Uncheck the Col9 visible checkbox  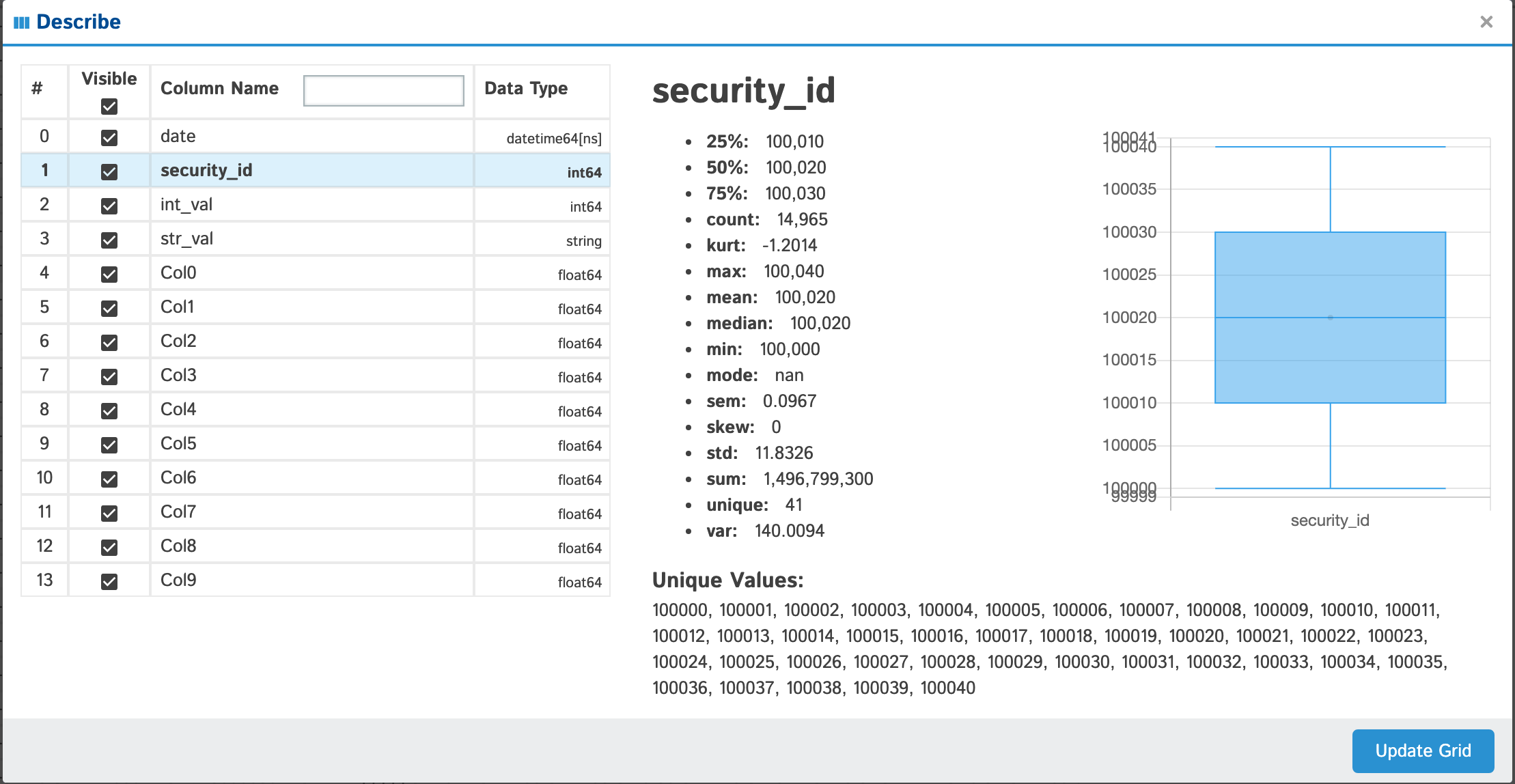pos(109,581)
